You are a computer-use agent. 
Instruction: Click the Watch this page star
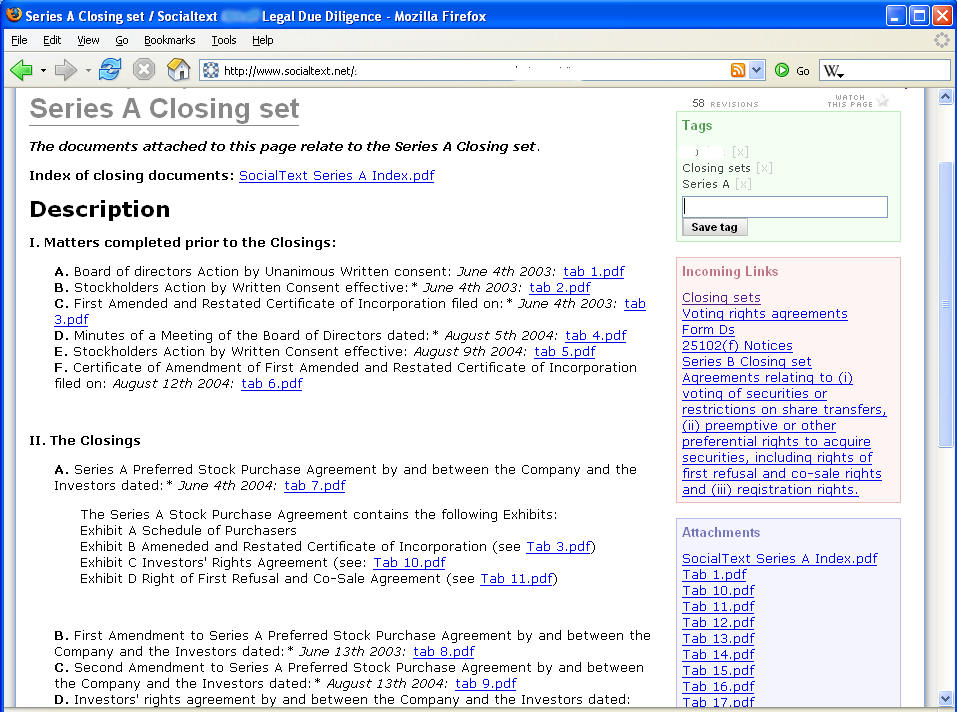coord(882,101)
